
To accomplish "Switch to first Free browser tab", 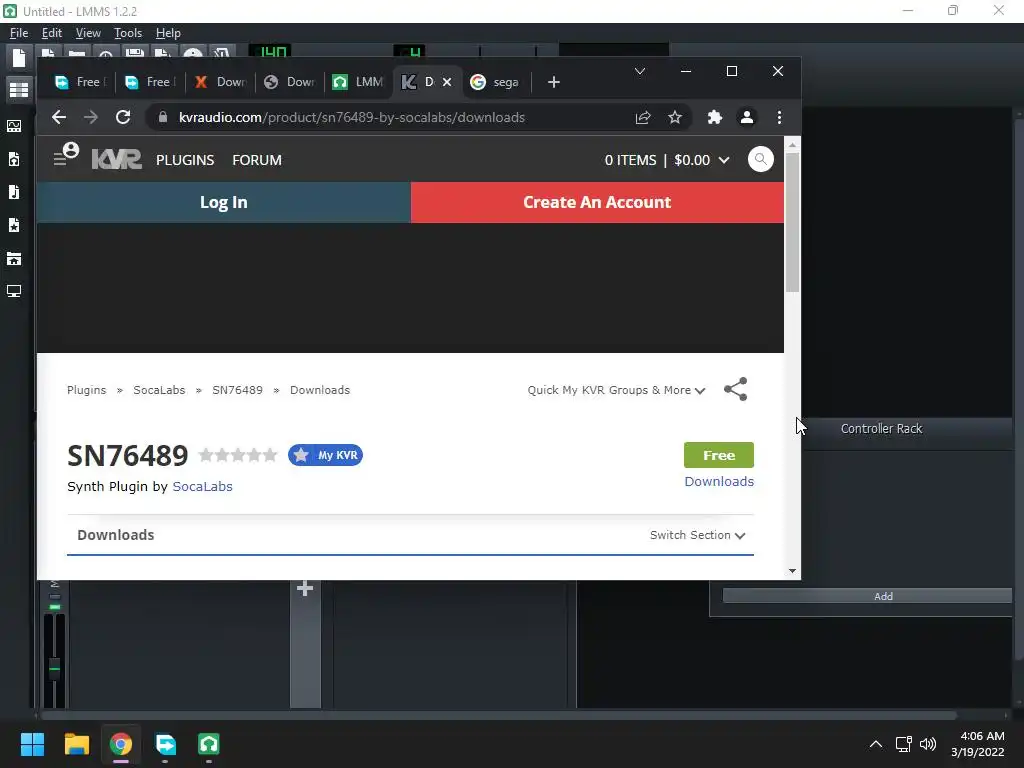I will click(80, 82).
